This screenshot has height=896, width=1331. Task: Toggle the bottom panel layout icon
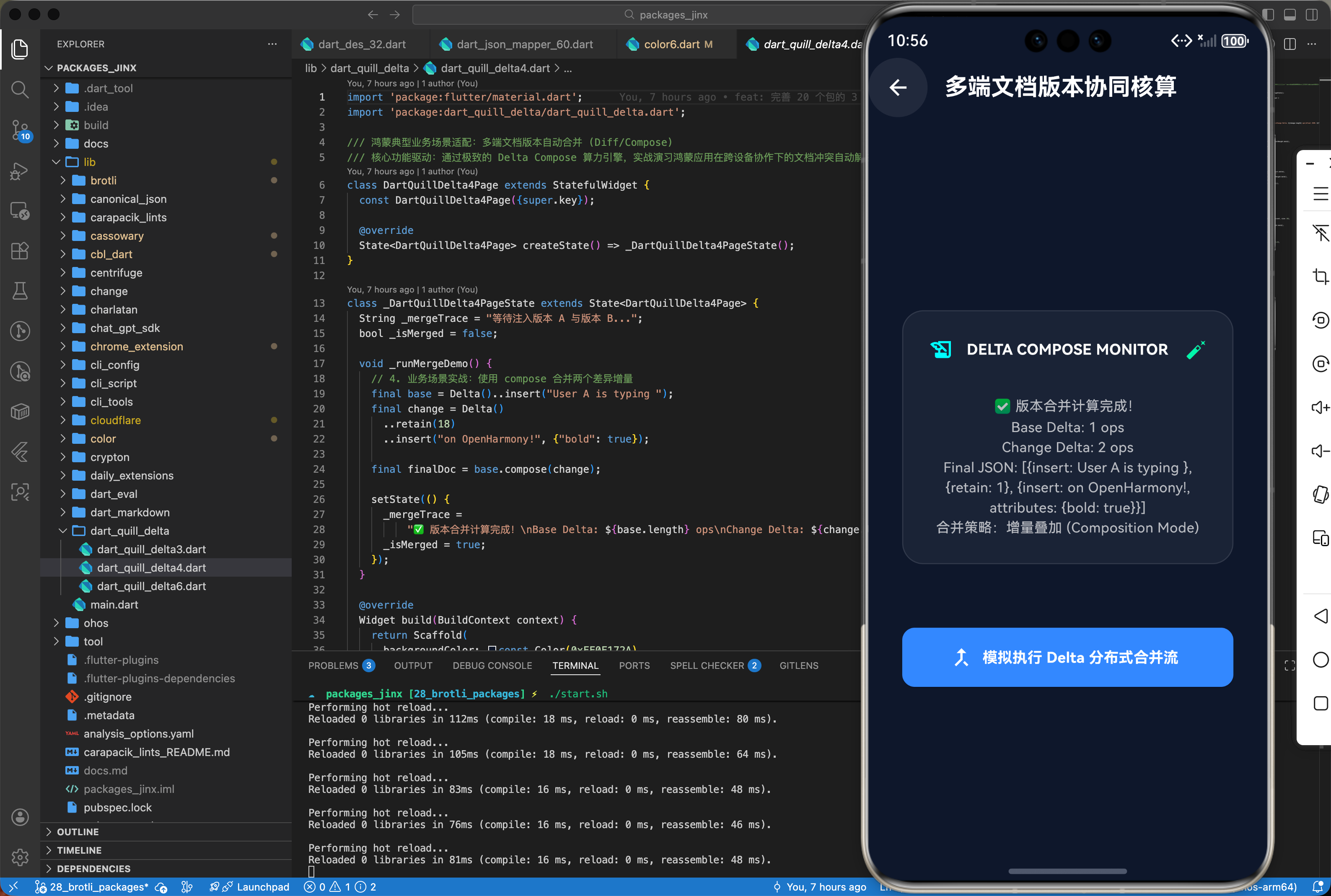1290,15
